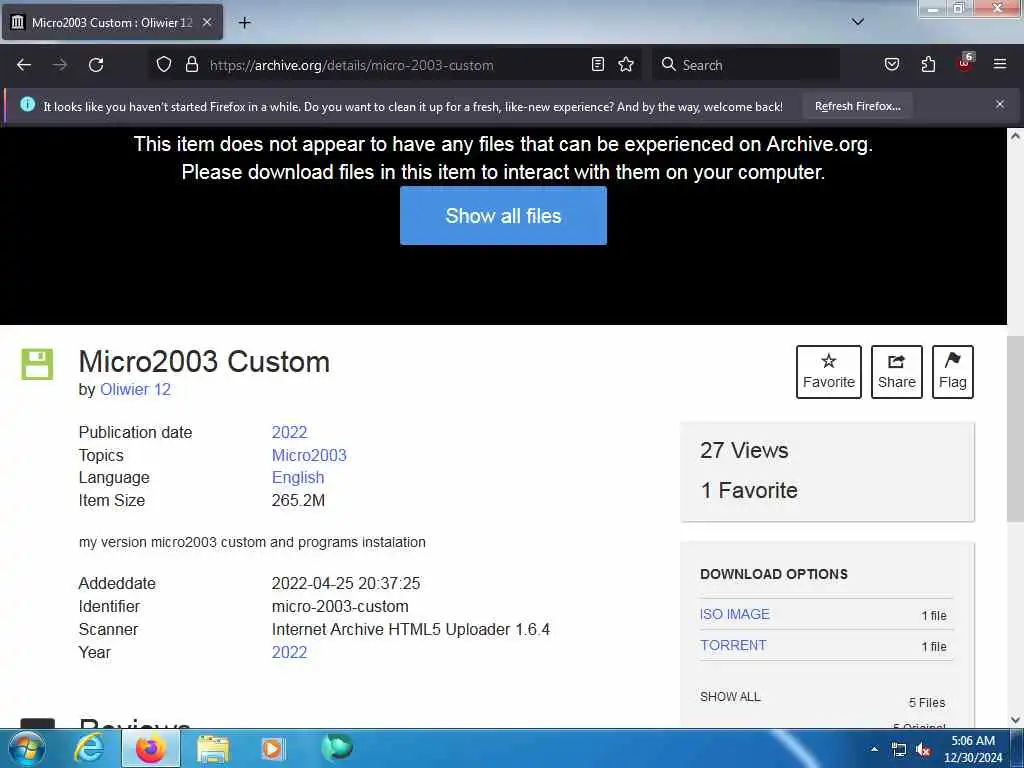Open Windows Explorer folder taskbar icon
This screenshot has width=1024, height=768.
(213, 750)
